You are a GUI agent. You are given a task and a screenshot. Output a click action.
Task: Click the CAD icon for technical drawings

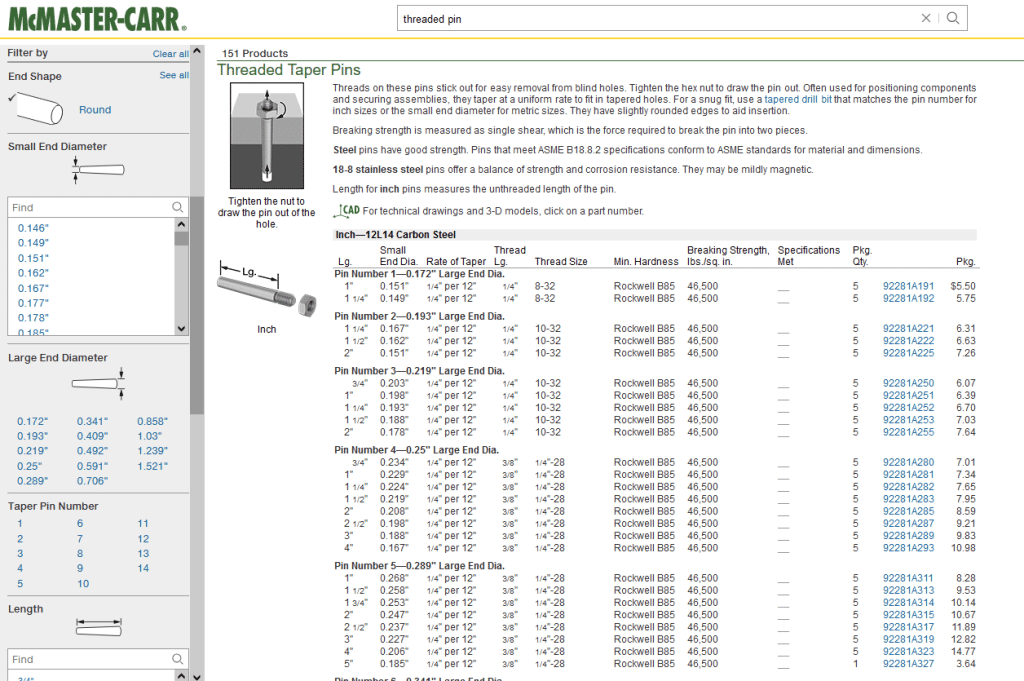(x=348, y=211)
